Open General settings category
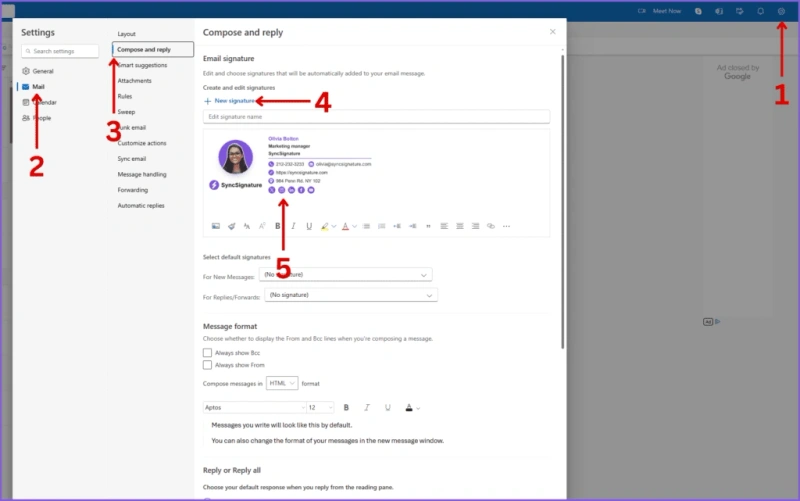The height and width of the screenshot is (501, 800). [x=38, y=71]
